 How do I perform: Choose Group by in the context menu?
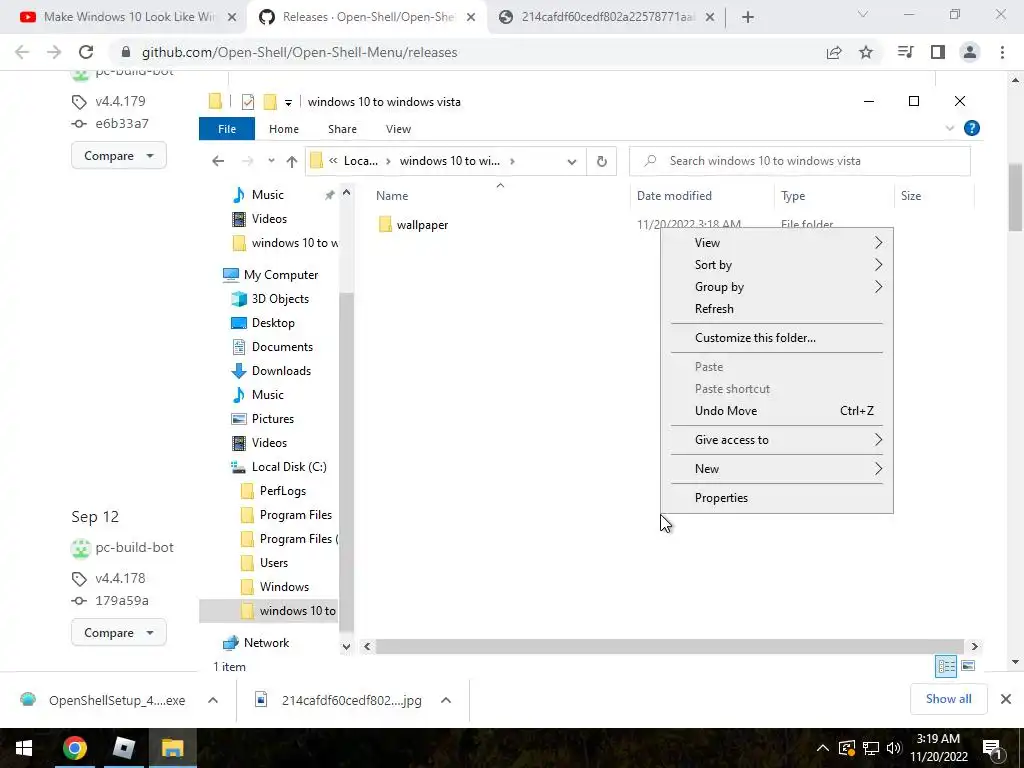[x=776, y=287]
